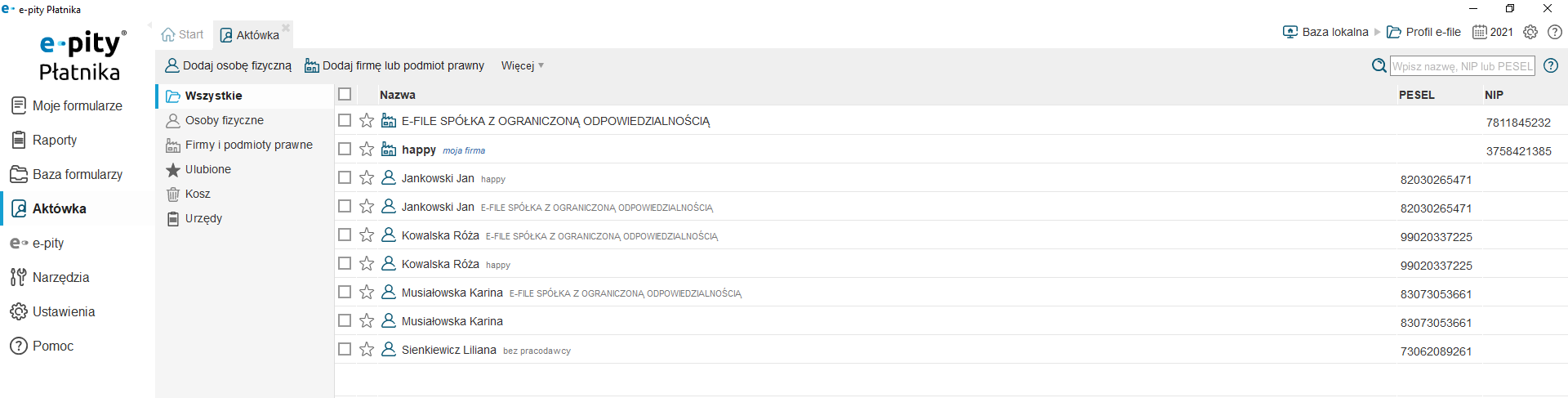The image size is (1568, 398).
Task: Open Profil e-file selector
Action: click(1424, 32)
